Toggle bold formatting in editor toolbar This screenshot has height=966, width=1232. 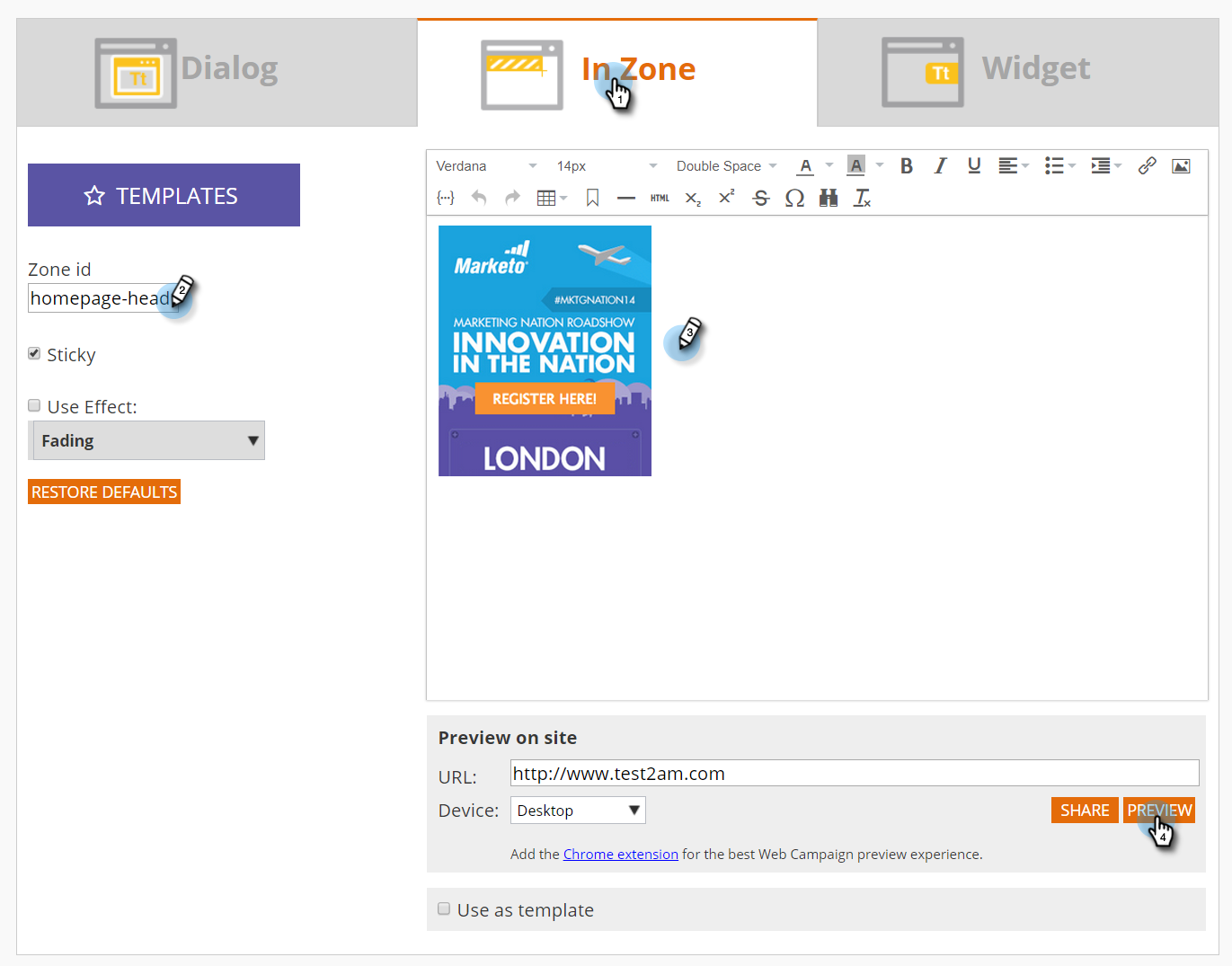(x=907, y=166)
